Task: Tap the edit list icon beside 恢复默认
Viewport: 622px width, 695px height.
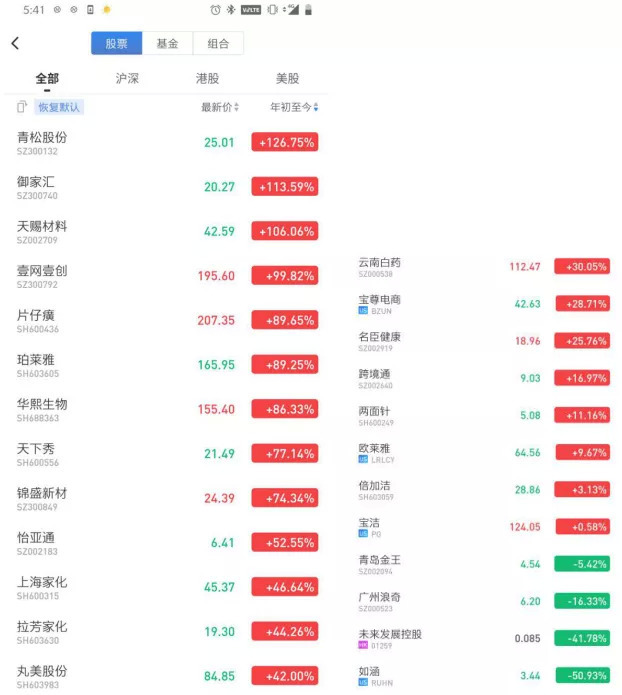Action: 22,107
